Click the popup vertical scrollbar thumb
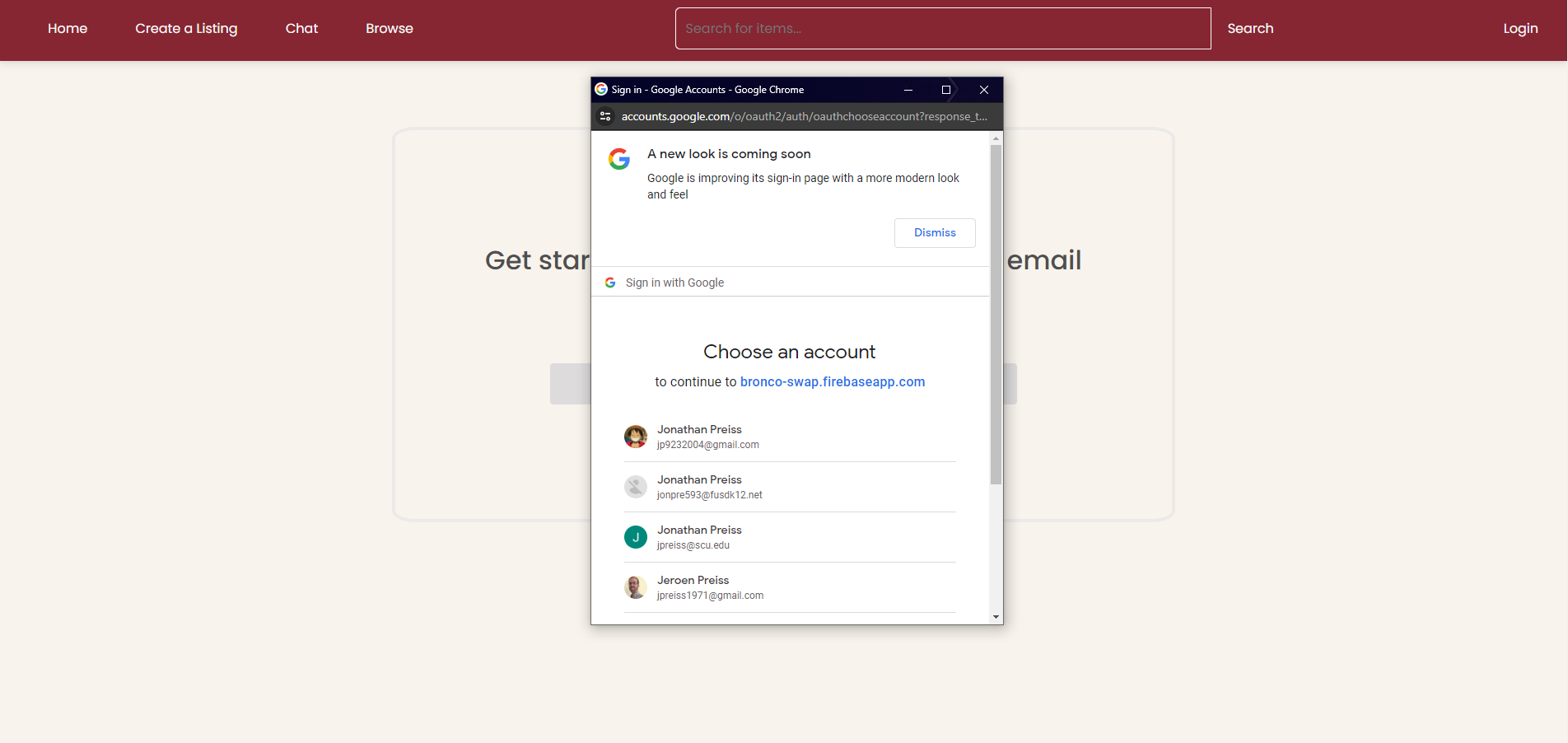1568x743 pixels. point(996,315)
